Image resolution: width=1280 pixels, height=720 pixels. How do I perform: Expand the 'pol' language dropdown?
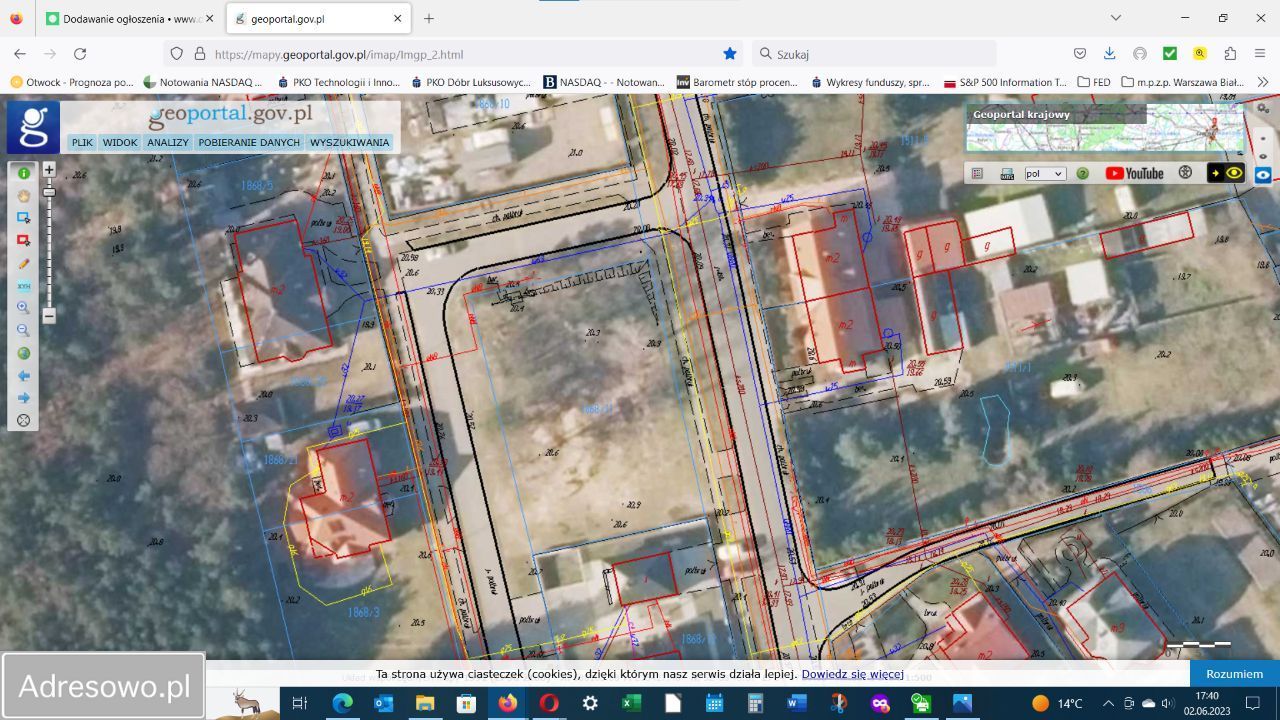[1045, 173]
